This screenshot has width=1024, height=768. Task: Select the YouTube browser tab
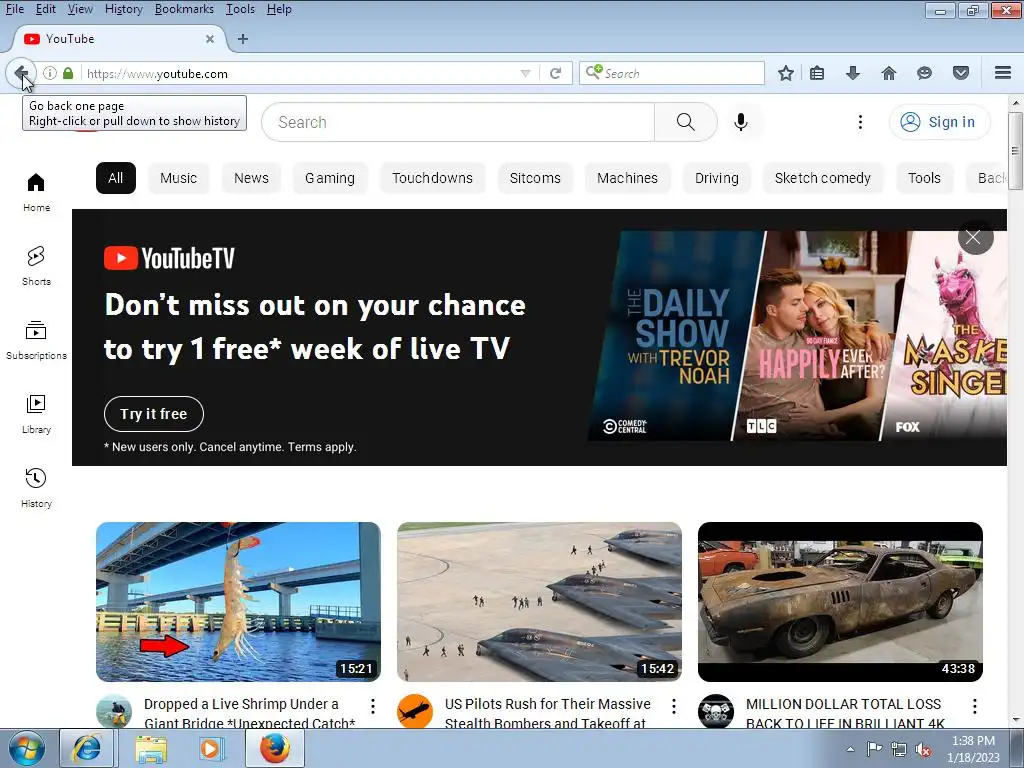[118, 39]
